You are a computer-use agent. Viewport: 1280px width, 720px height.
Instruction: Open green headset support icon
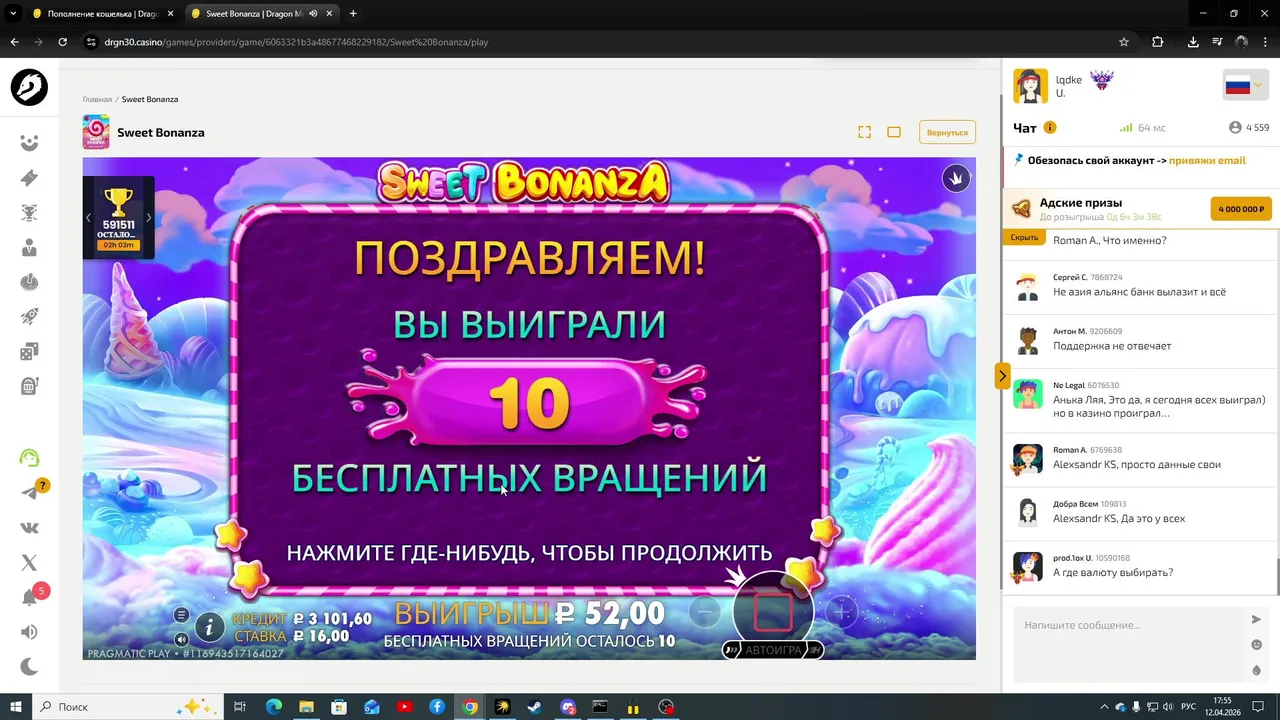click(29, 458)
